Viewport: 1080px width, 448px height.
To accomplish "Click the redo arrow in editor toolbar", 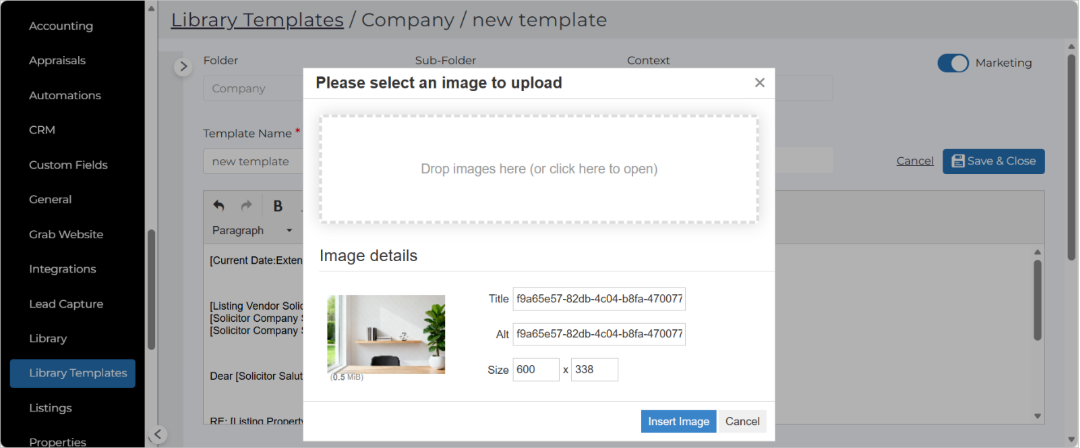I will [x=246, y=205].
